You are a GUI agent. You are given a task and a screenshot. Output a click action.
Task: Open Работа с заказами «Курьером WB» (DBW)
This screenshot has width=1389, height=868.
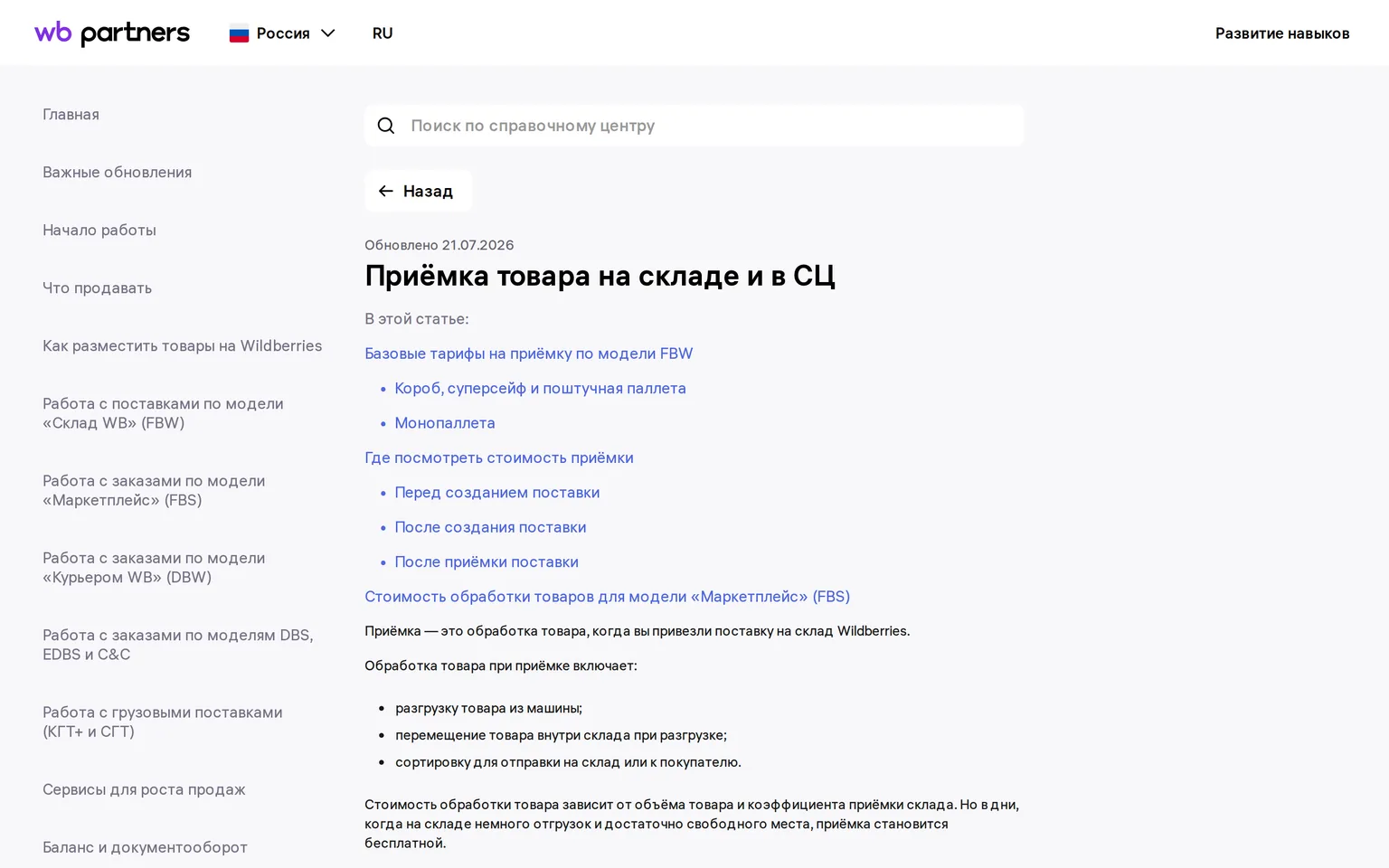[x=154, y=568]
